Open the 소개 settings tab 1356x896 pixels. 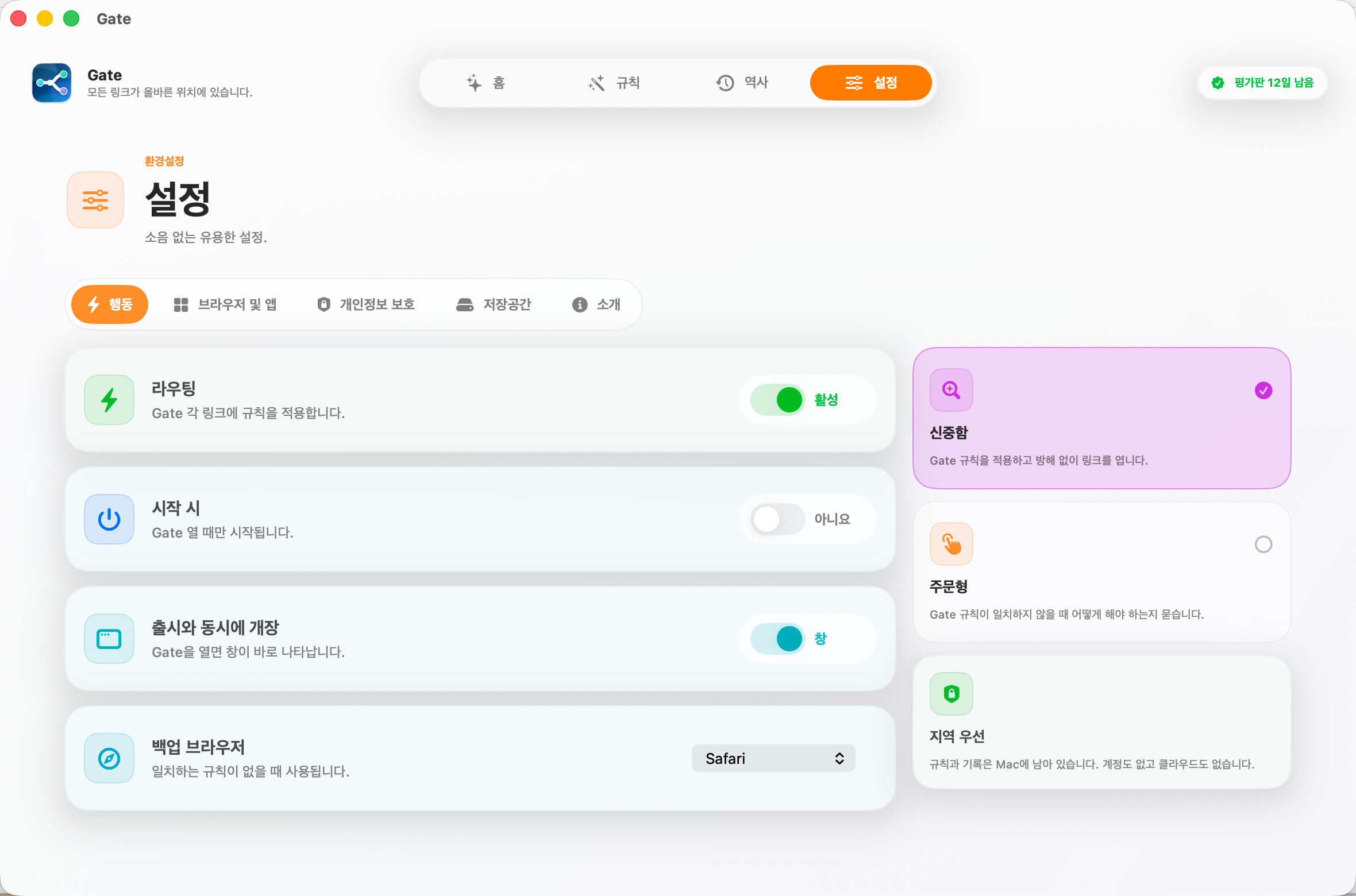596,304
